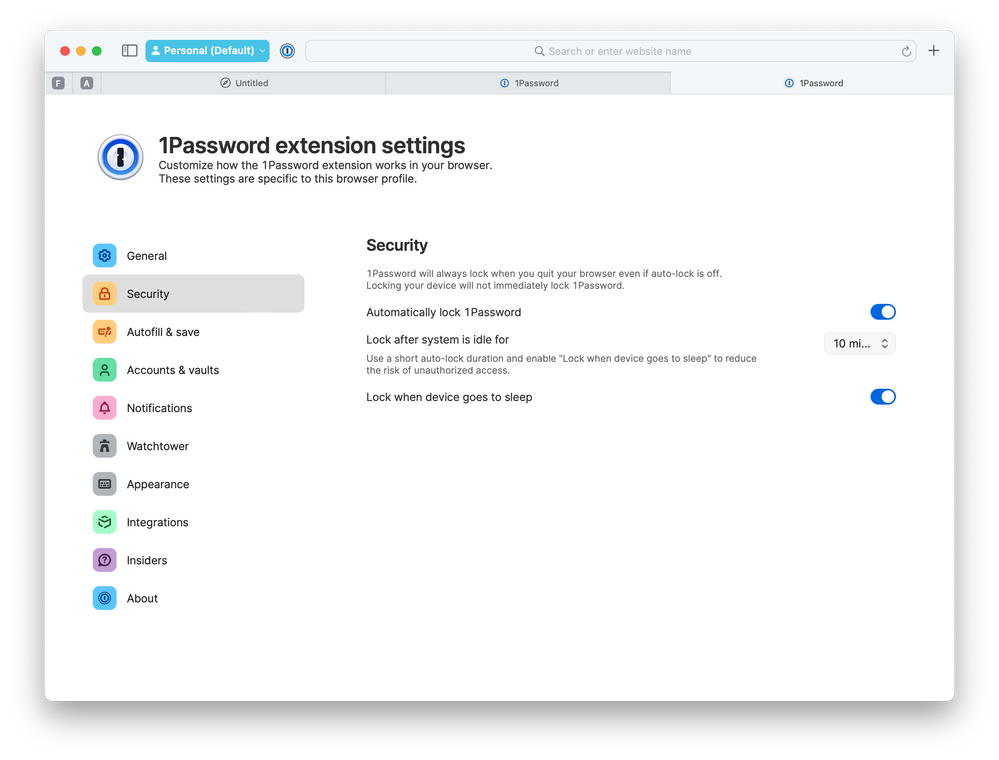Toggle Automatically lock 1Password switch

coord(882,312)
